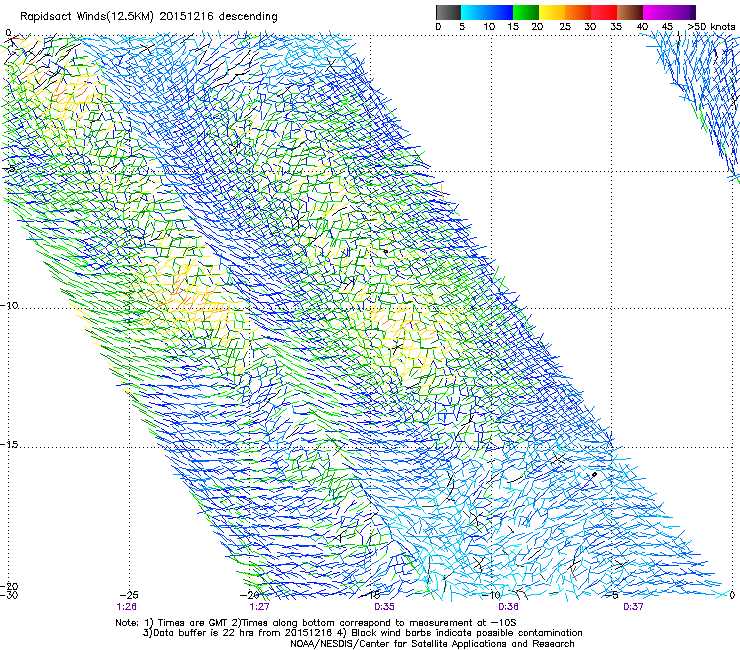Click the yellow 20–25 knots legend swatch
740x650 pixels.
coord(552,12)
